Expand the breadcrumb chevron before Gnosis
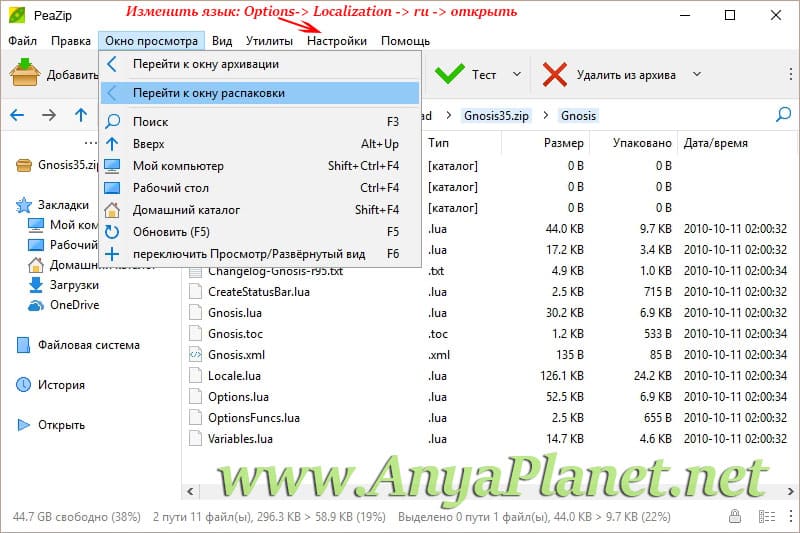 (545, 116)
